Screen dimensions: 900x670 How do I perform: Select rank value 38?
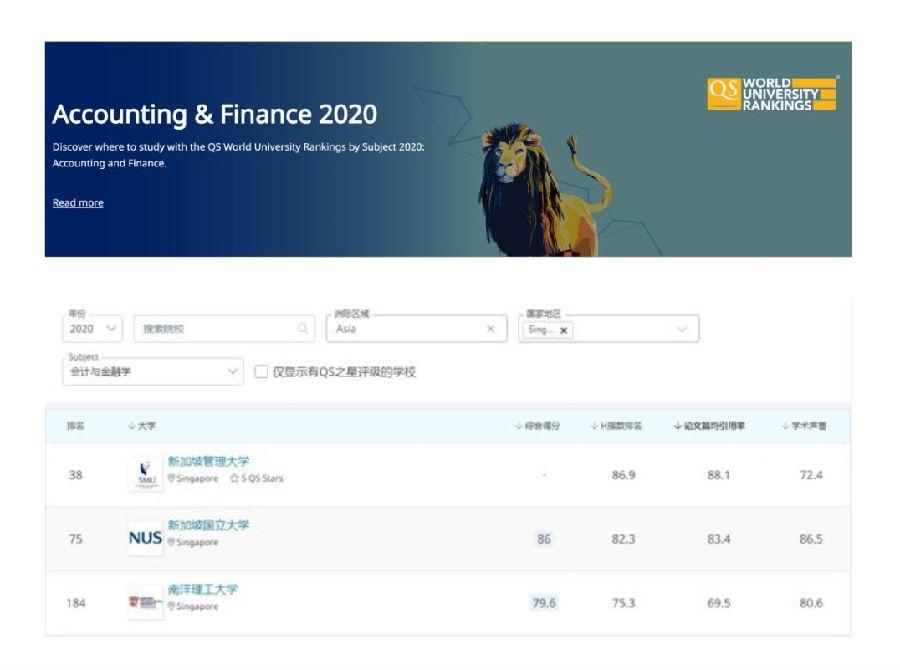tap(76, 475)
